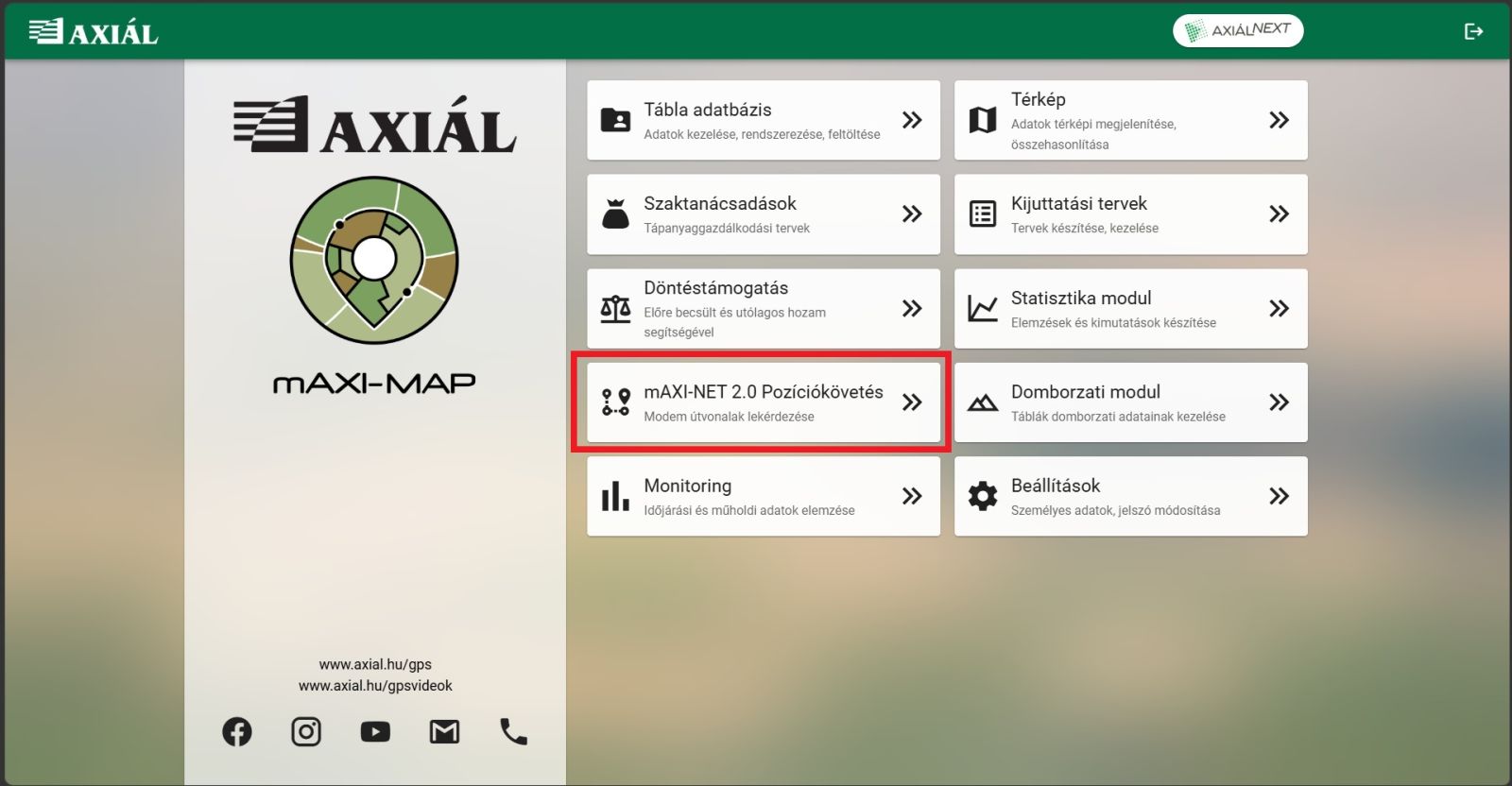
Task: Expand mAXI-NET 2.0 Pozíciókövetés via chevron
Action: point(912,402)
